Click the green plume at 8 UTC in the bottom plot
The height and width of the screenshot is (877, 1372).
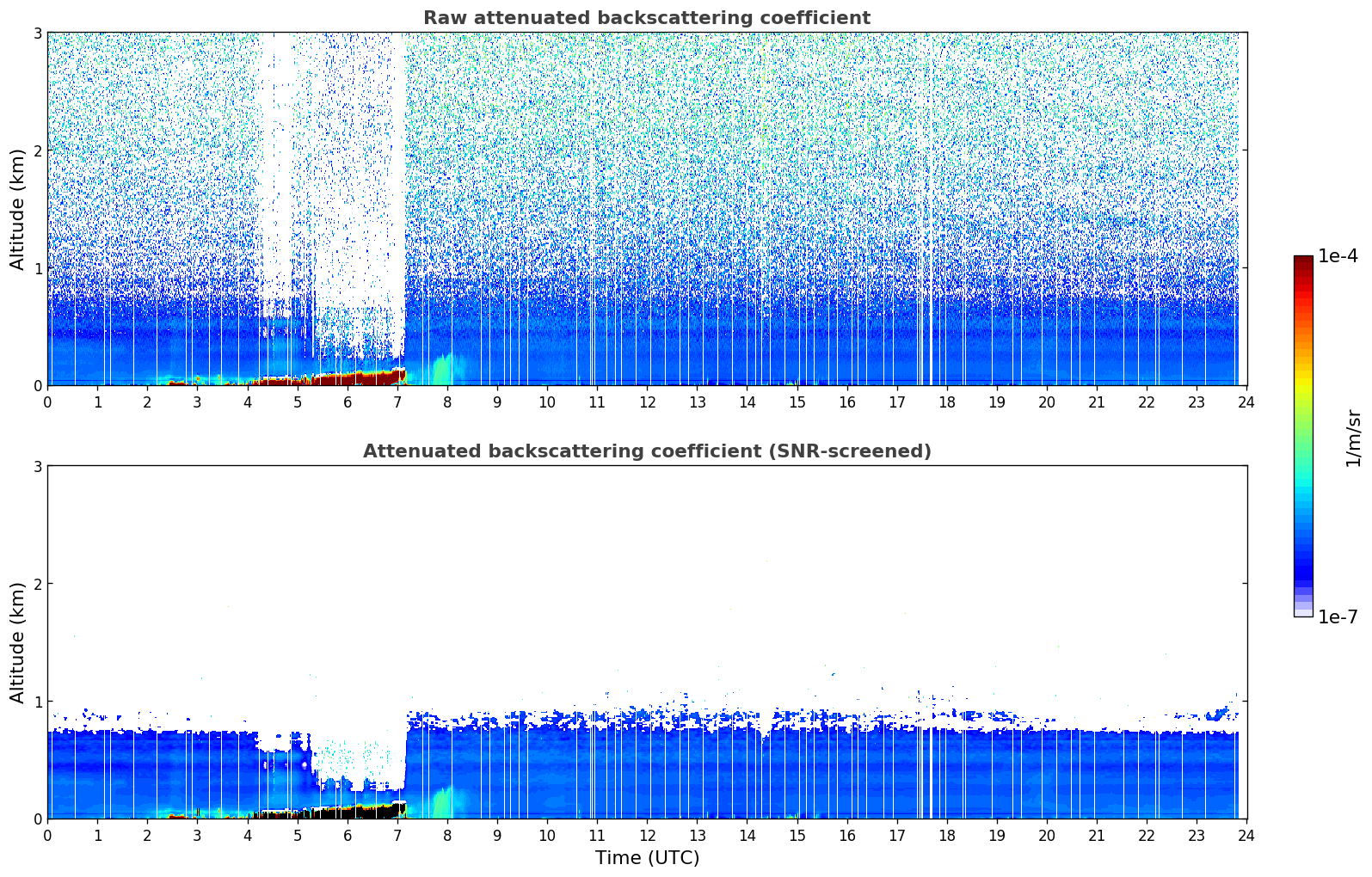pos(443,802)
